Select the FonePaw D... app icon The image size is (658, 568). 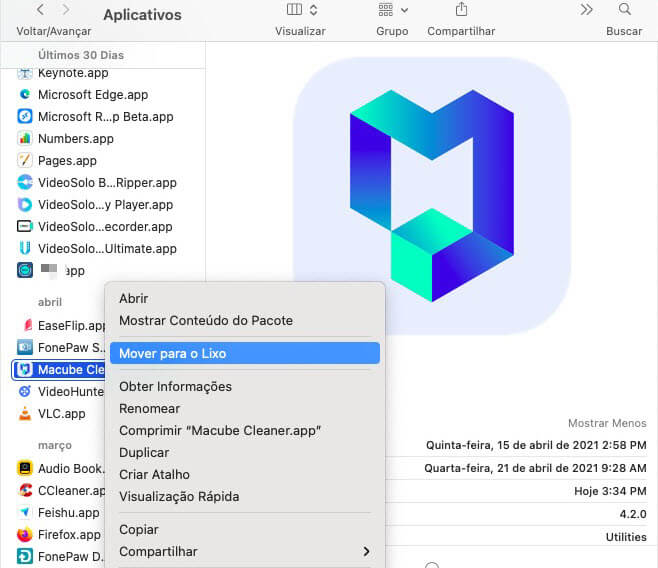tap(25, 556)
